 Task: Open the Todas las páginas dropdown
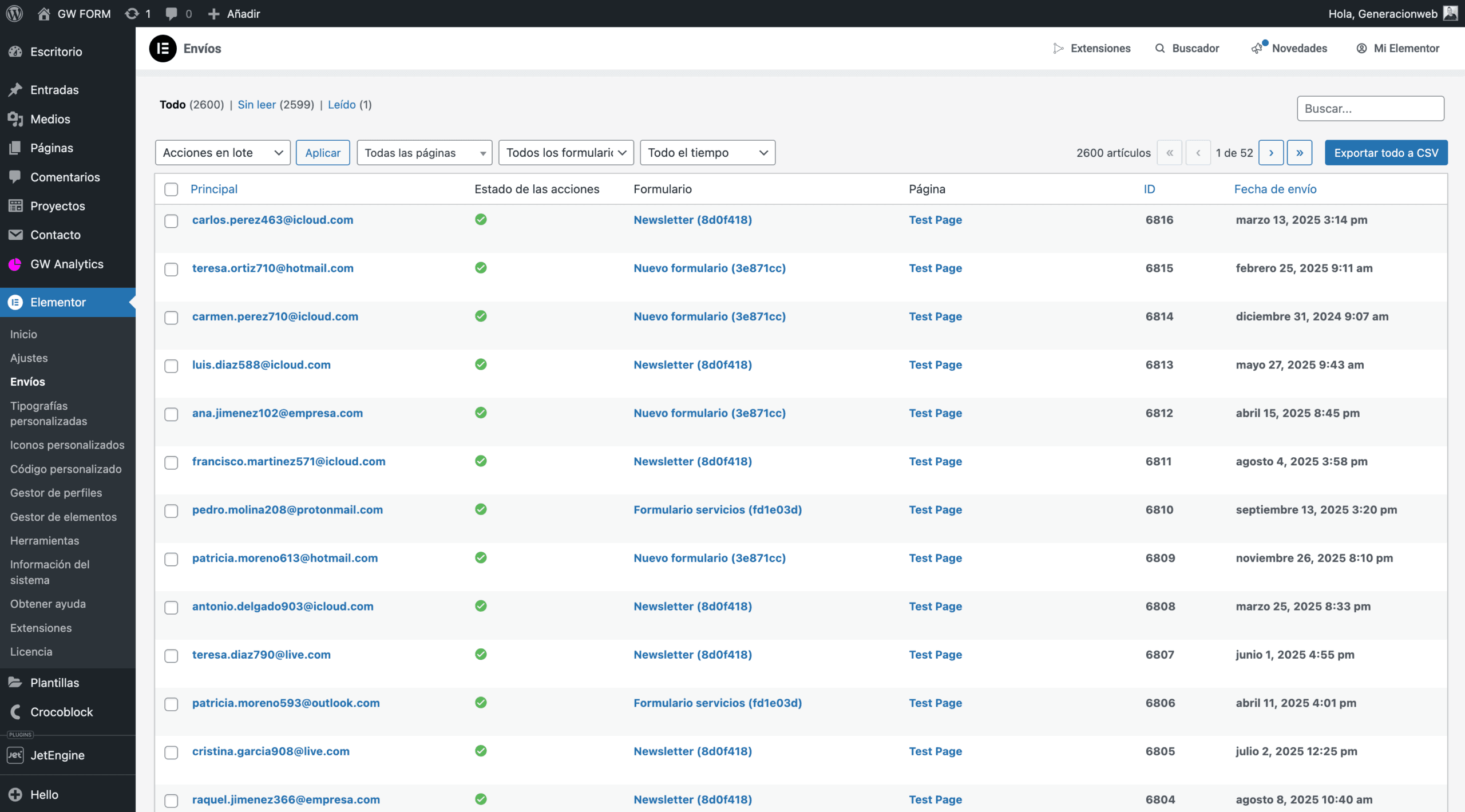[425, 153]
